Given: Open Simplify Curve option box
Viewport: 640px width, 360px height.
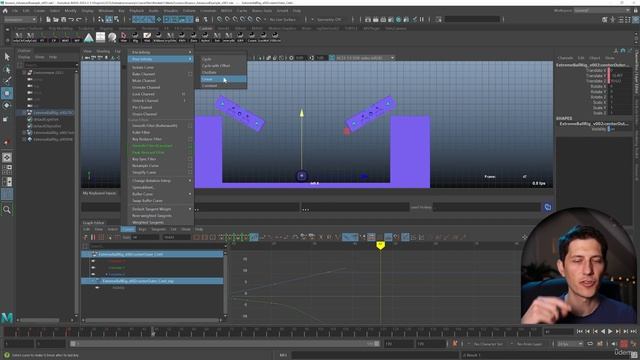Looking at the screenshot, I should pos(190,172).
